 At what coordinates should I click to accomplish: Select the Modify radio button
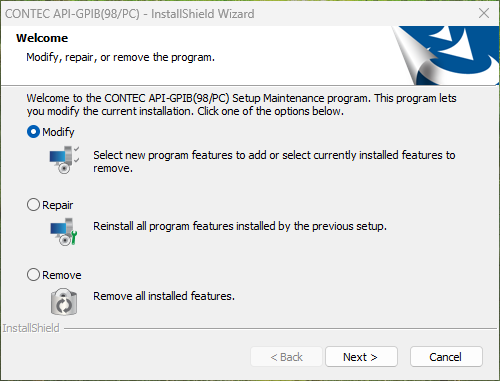(x=33, y=132)
